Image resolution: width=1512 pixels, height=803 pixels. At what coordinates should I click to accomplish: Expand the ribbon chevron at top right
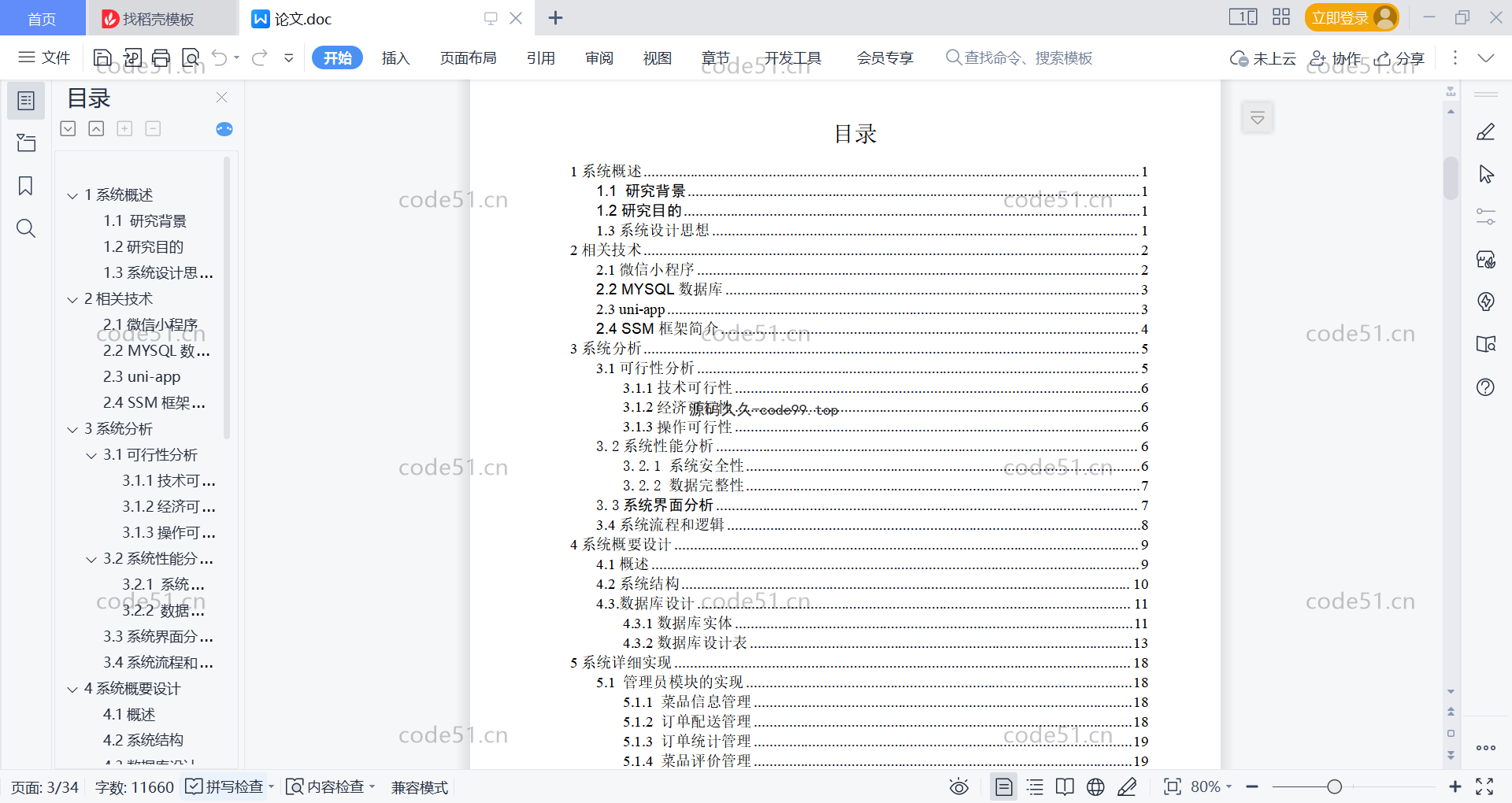coord(1486,57)
